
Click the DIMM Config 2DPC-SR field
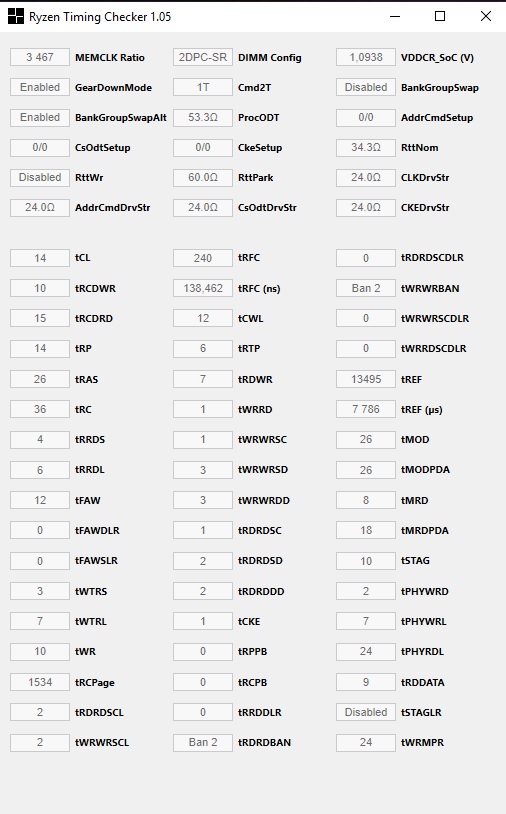coord(203,57)
